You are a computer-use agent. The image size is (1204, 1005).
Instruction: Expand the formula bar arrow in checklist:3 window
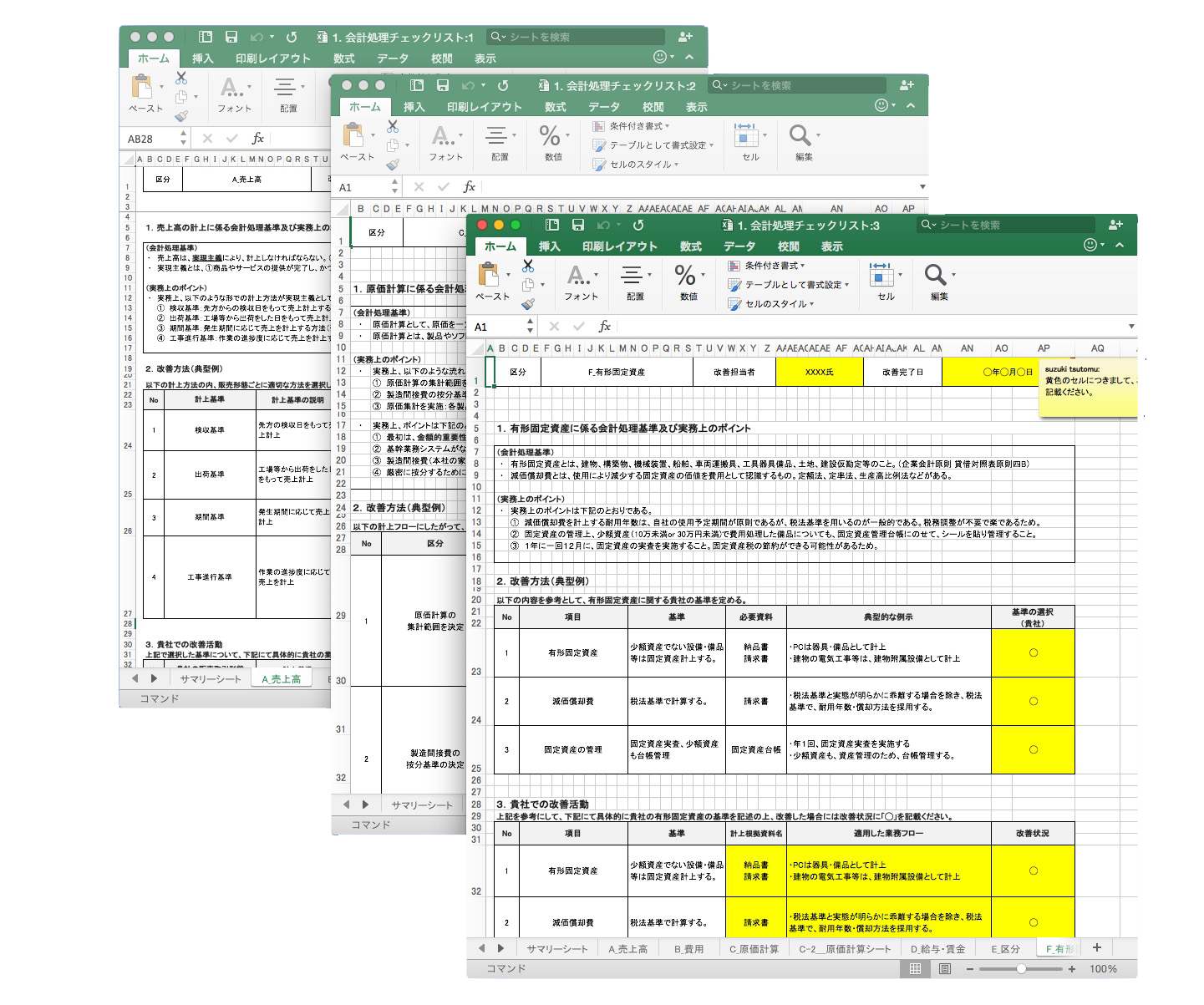[x=1131, y=327]
